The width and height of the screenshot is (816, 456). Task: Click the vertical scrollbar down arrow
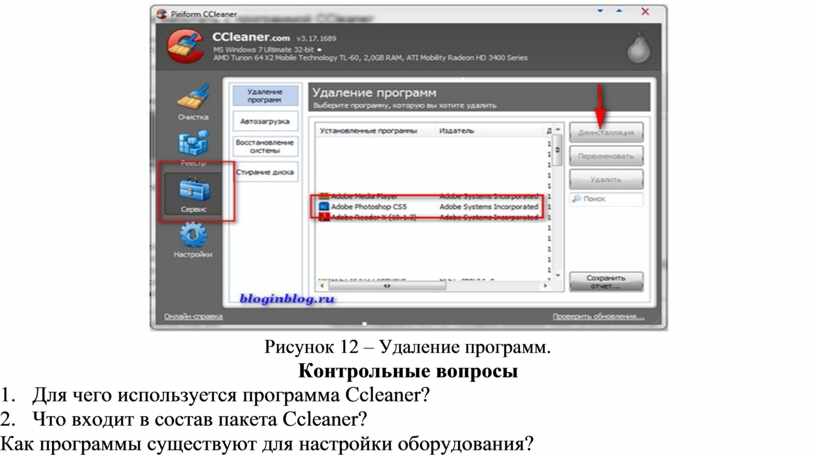tap(558, 275)
